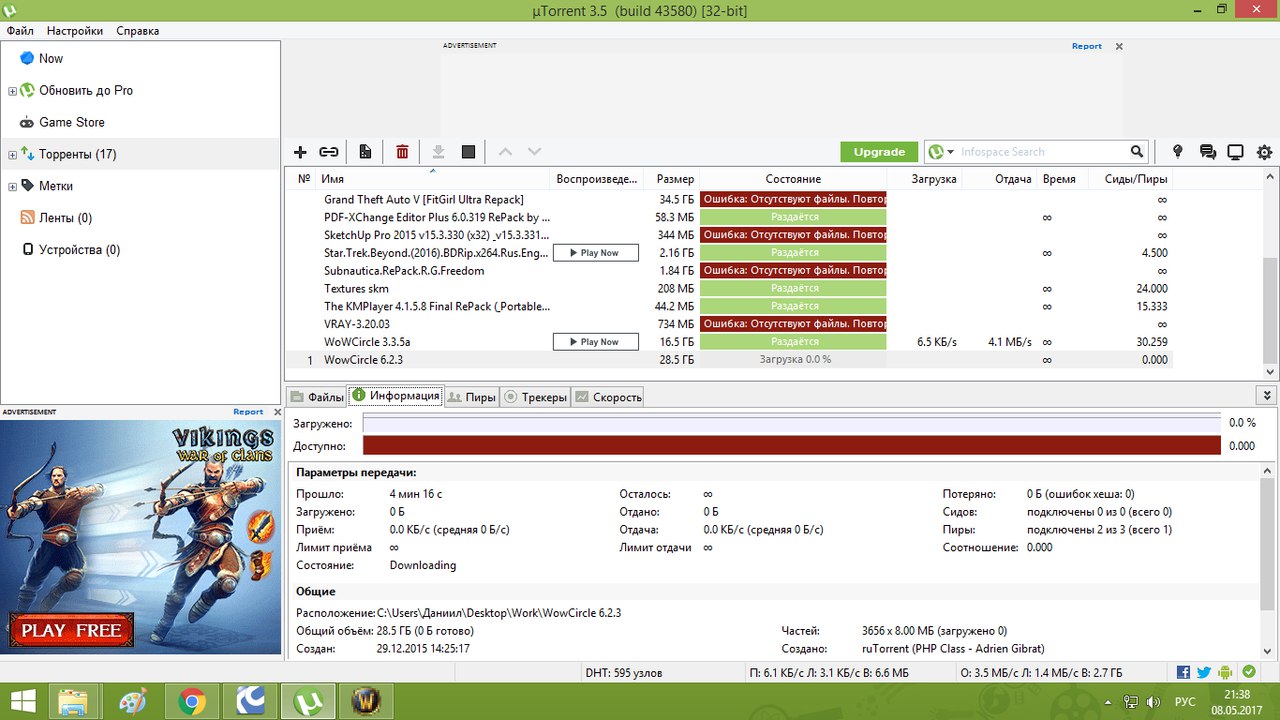Collapse the details pane with chevron button
The width and height of the screenshot is (1280, 720).
(1268, 396)
